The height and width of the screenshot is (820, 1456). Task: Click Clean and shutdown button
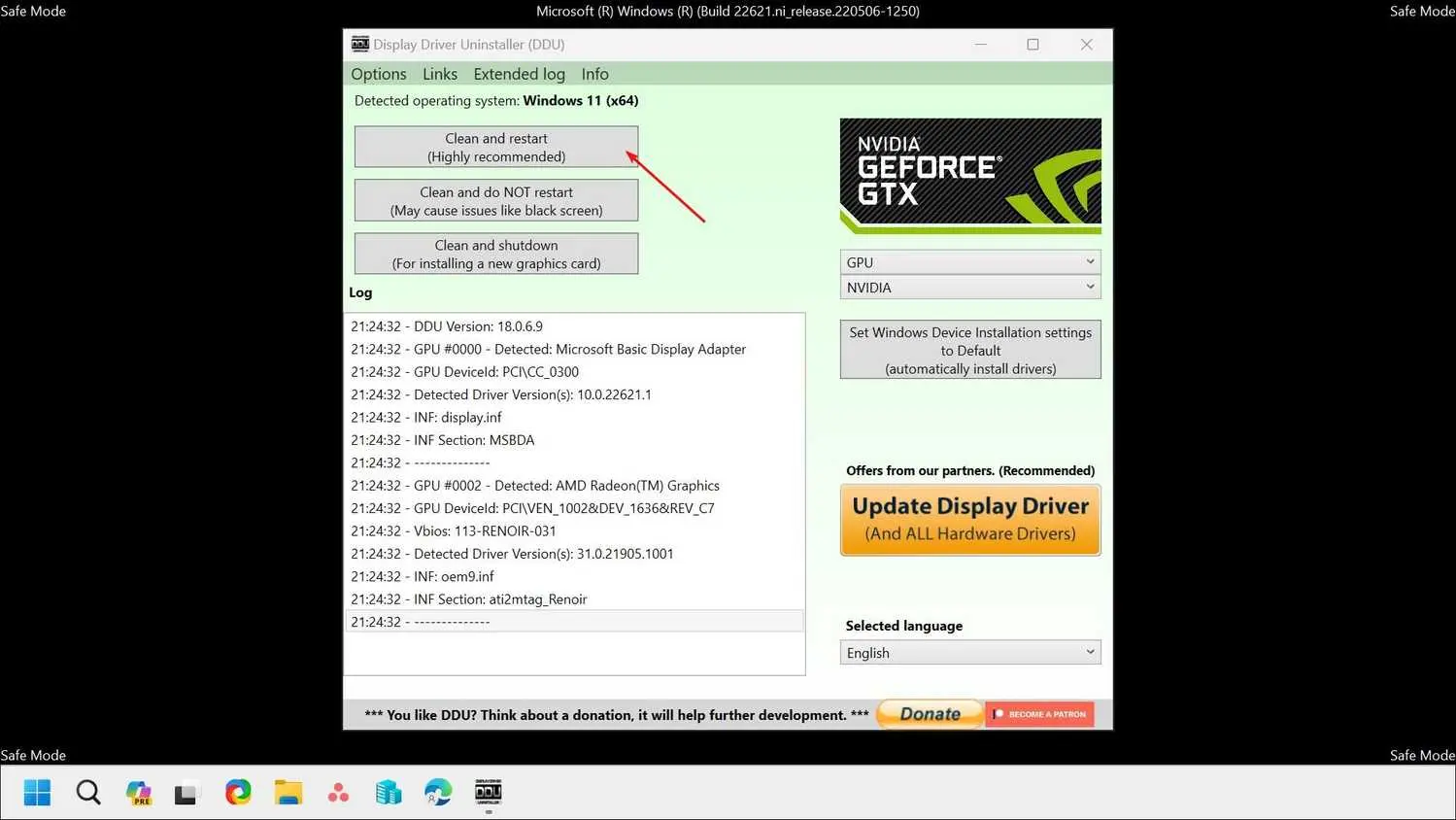click(496, 254)
